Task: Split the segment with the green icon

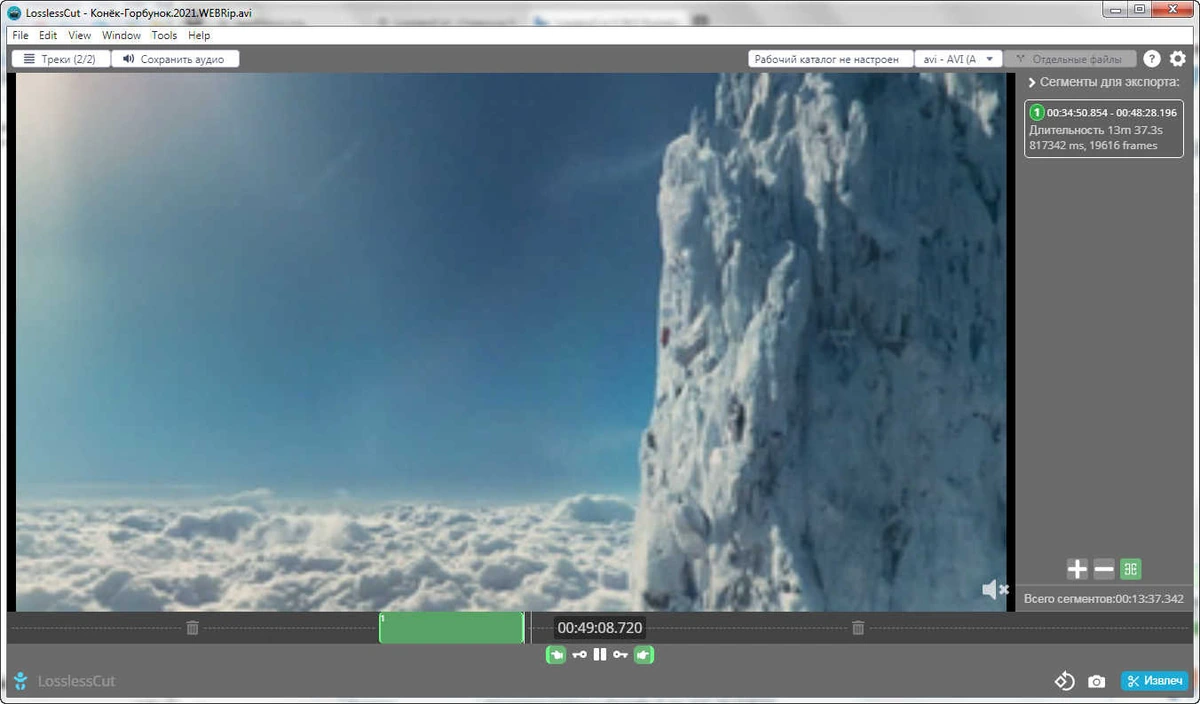Action: point(1131,569)
